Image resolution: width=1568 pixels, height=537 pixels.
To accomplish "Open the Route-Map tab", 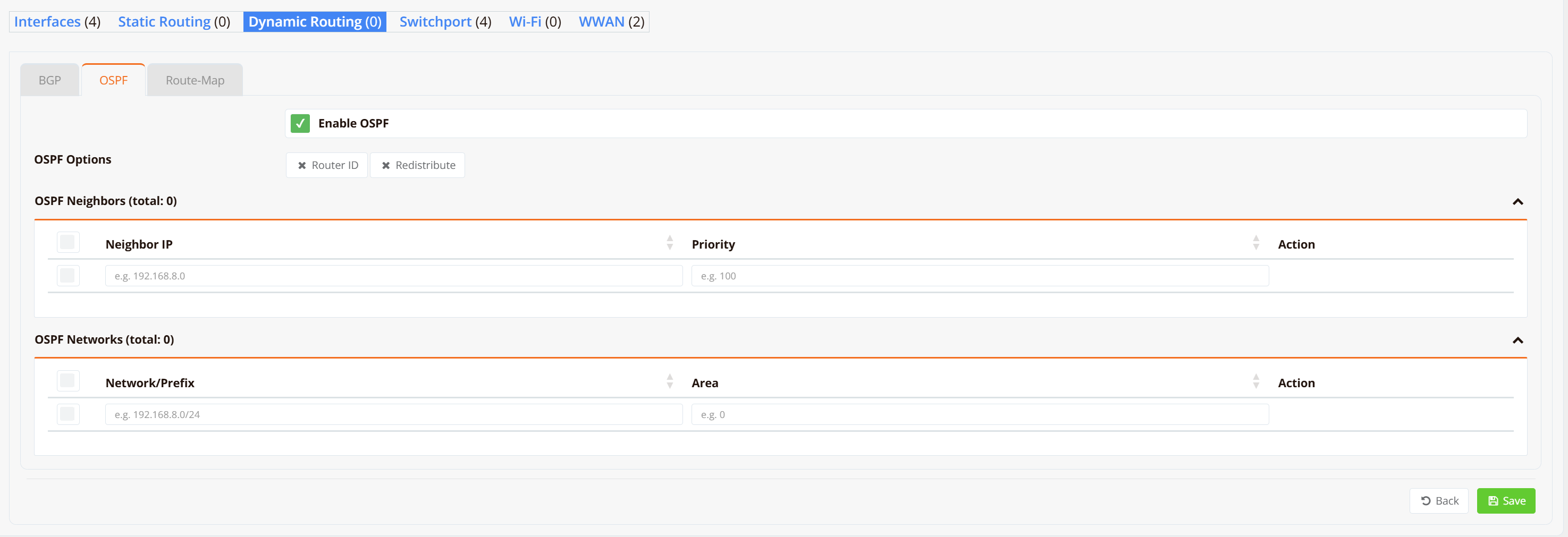I will [x=195, y=80].
